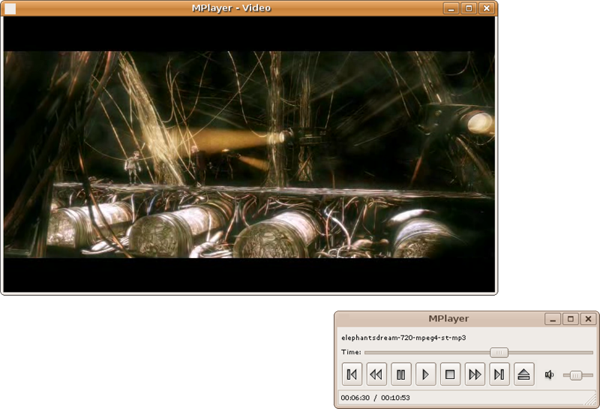Image resolution: width=600 pixels, height=409 pixels.
Task: Minimize the MPlayer - Video window
Action: coord(451,8)
